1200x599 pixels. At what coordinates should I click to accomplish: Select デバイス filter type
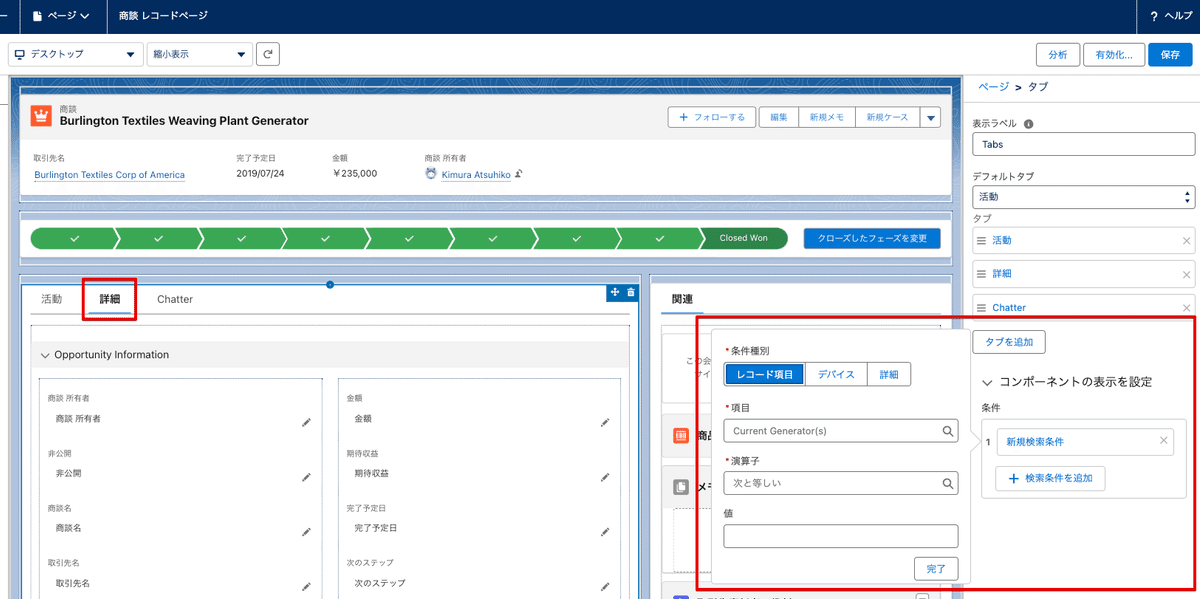point(836,374)
